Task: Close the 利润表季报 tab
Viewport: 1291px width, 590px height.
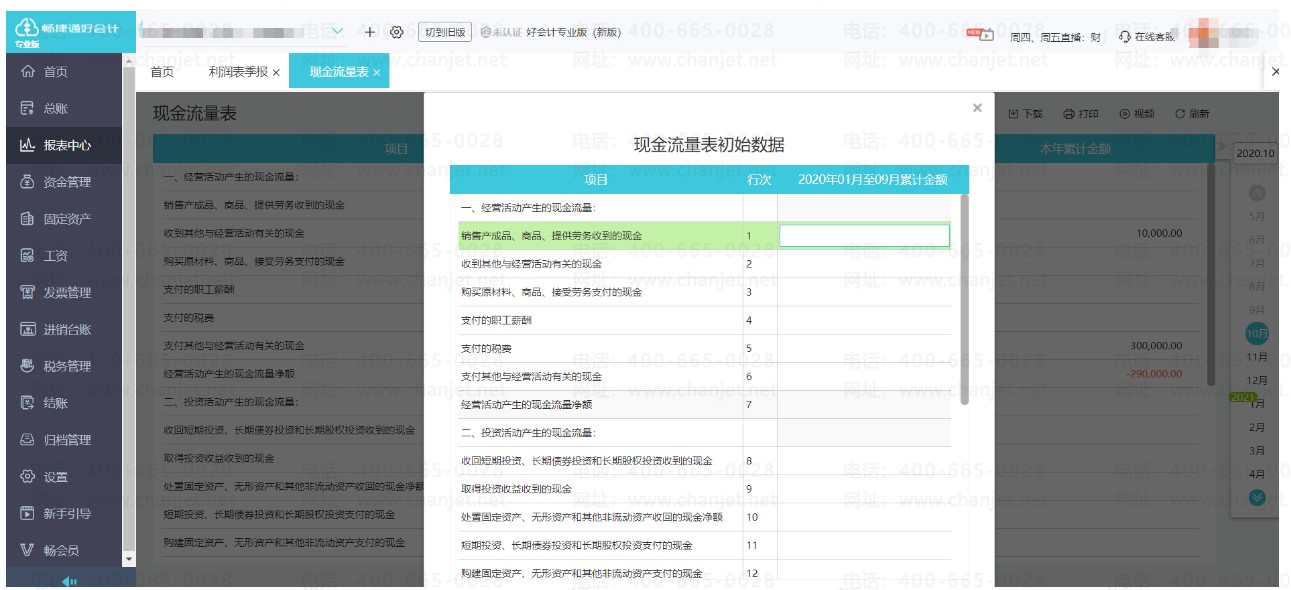Action: pos(276,73)
